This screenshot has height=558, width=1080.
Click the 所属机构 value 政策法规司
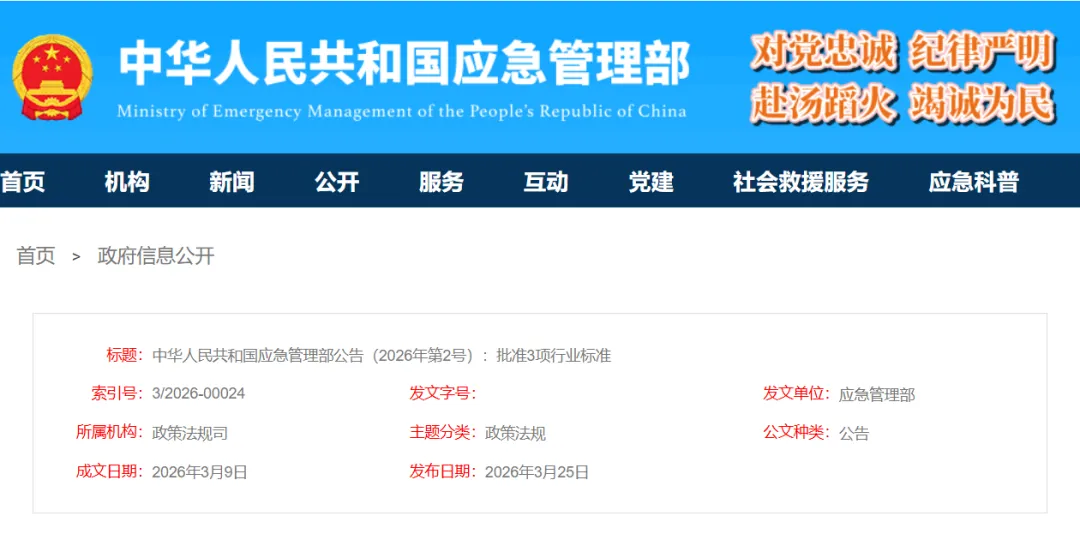(190, 433)
